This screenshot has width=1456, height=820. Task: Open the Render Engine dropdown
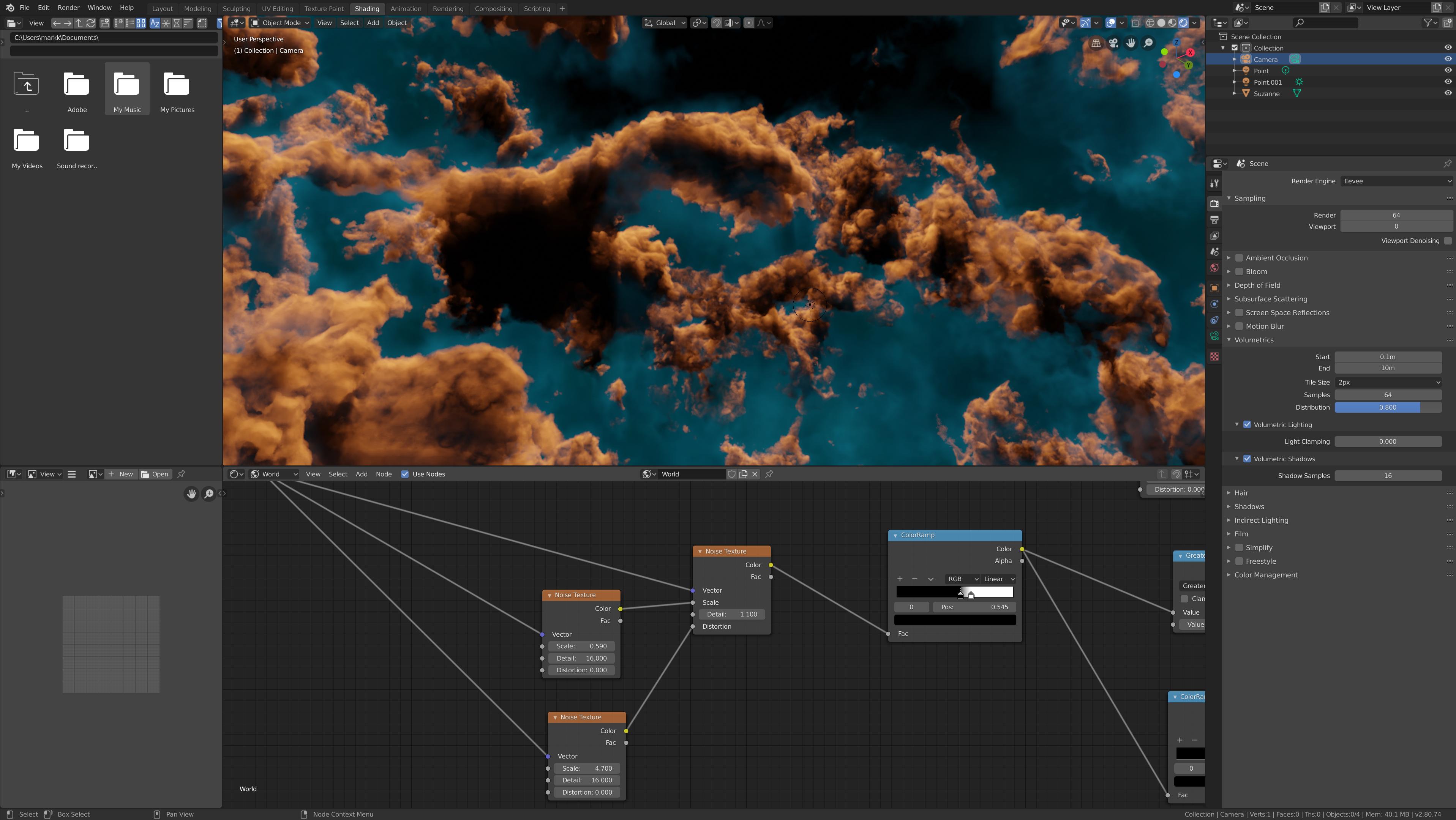point(1396,181)
